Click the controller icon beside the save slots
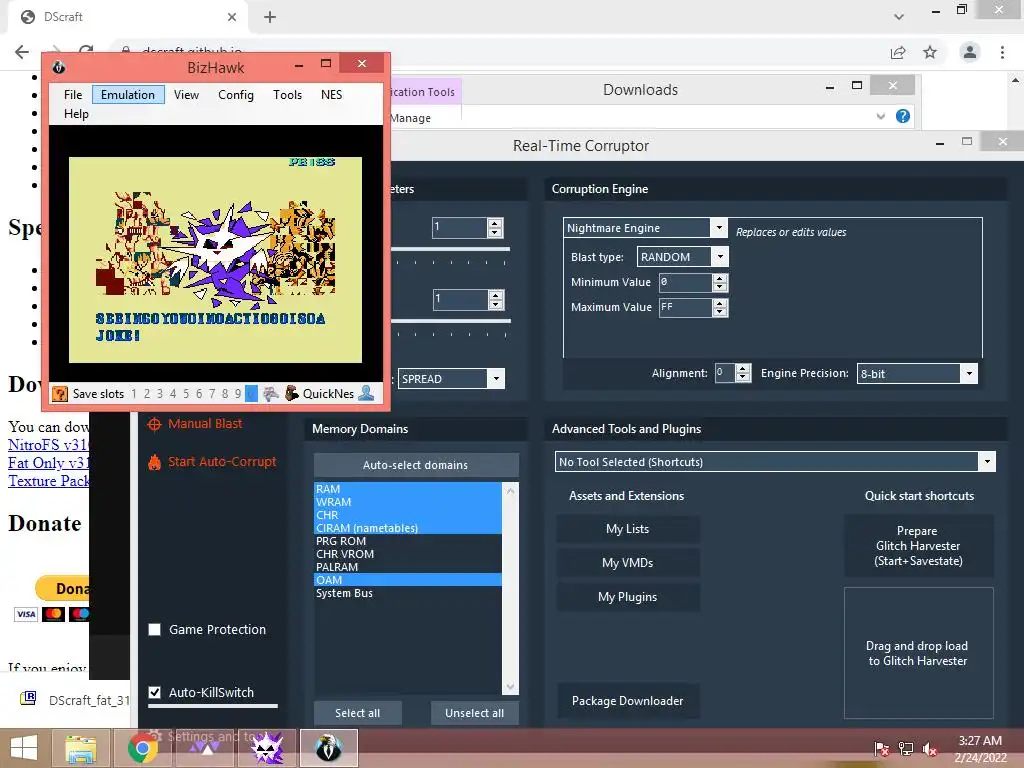The image size is (1024, 768). (x=271, y=393)
